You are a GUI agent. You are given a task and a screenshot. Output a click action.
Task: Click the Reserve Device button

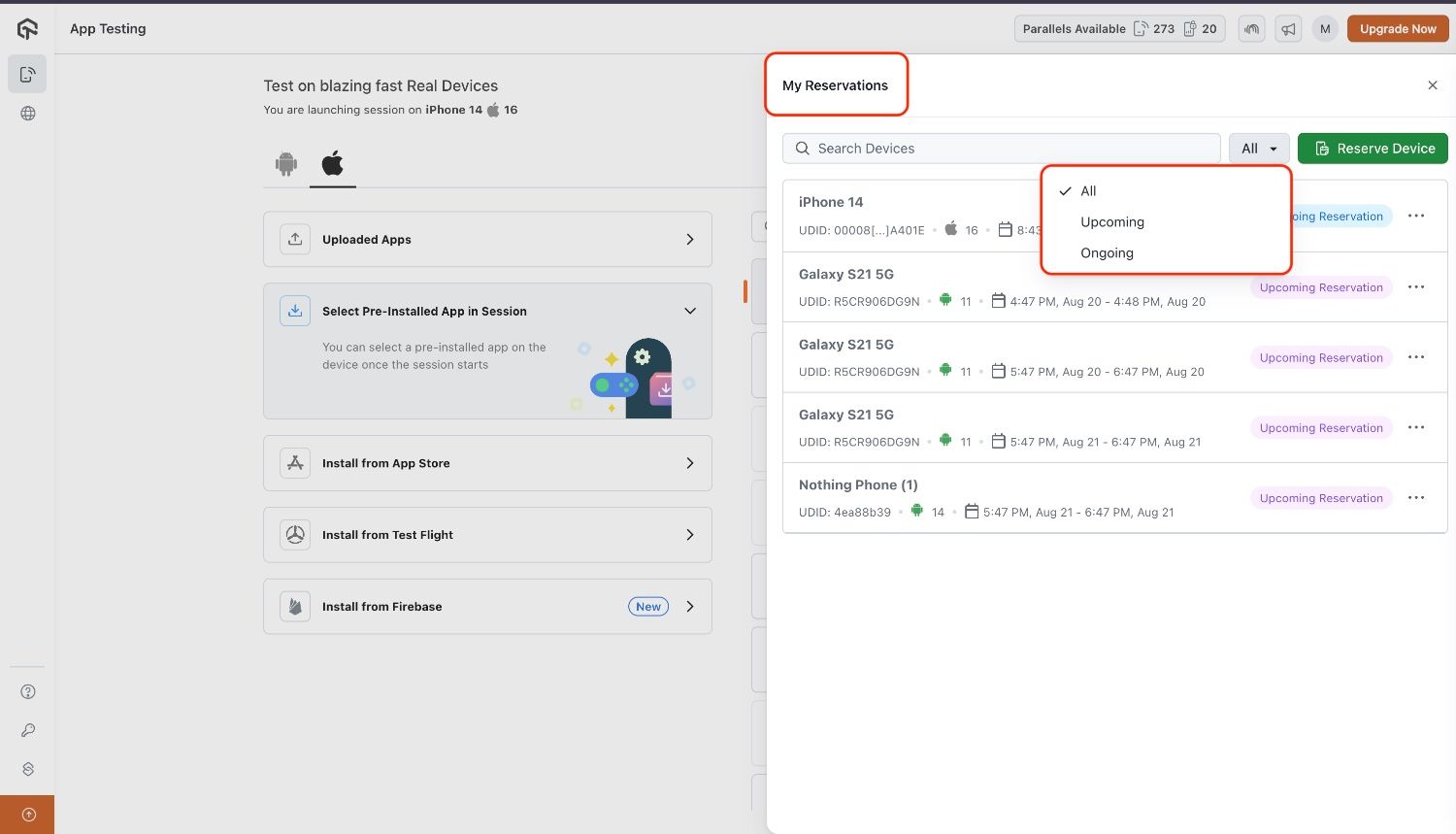click(1373, 149)
